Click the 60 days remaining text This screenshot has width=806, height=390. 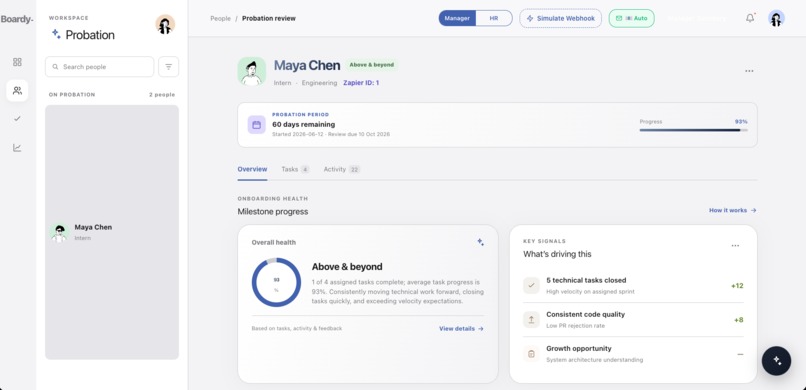click(303, 124)
